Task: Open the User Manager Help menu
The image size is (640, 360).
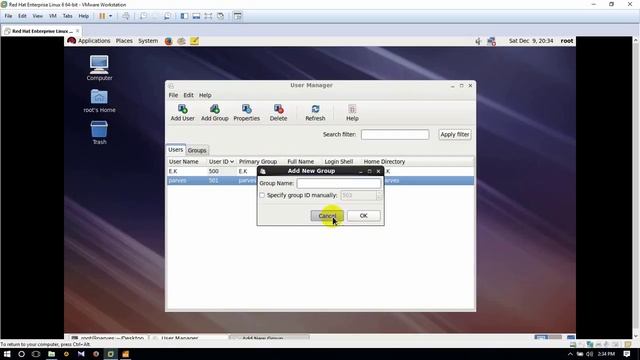Action: pyautogui.click(x=205, y=95)
